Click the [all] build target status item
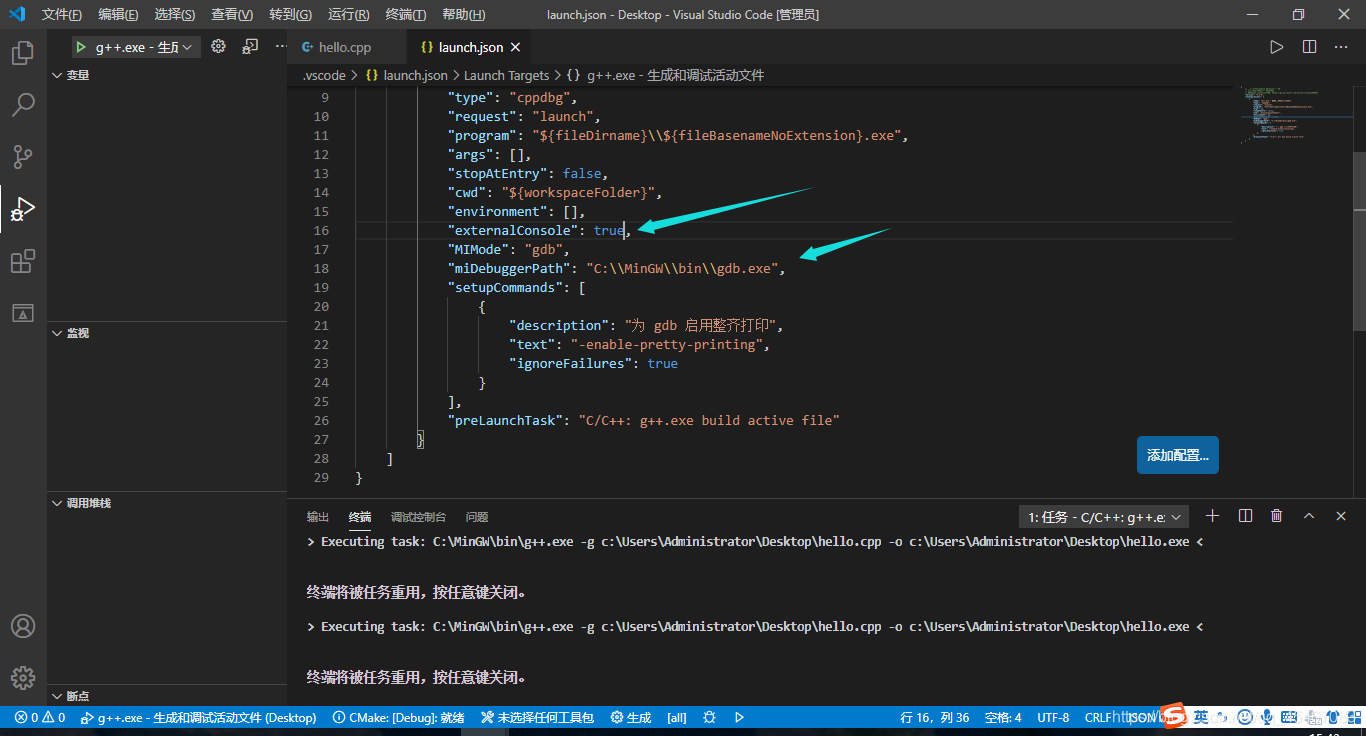 tap(677, 717)
